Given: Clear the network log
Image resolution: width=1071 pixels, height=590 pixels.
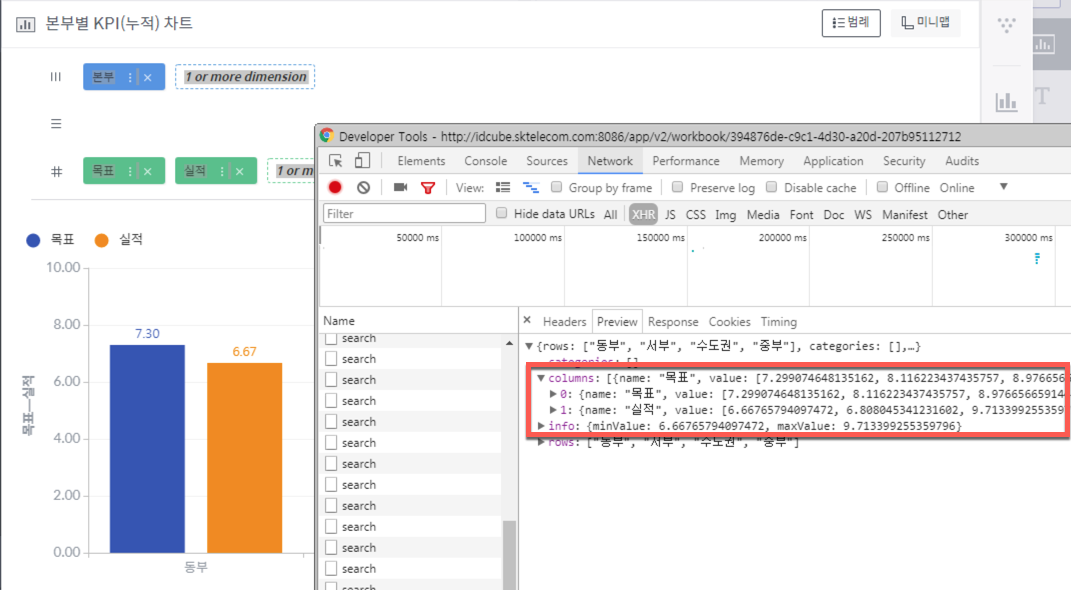Looking at the screenshot, I should pos(363,187).
